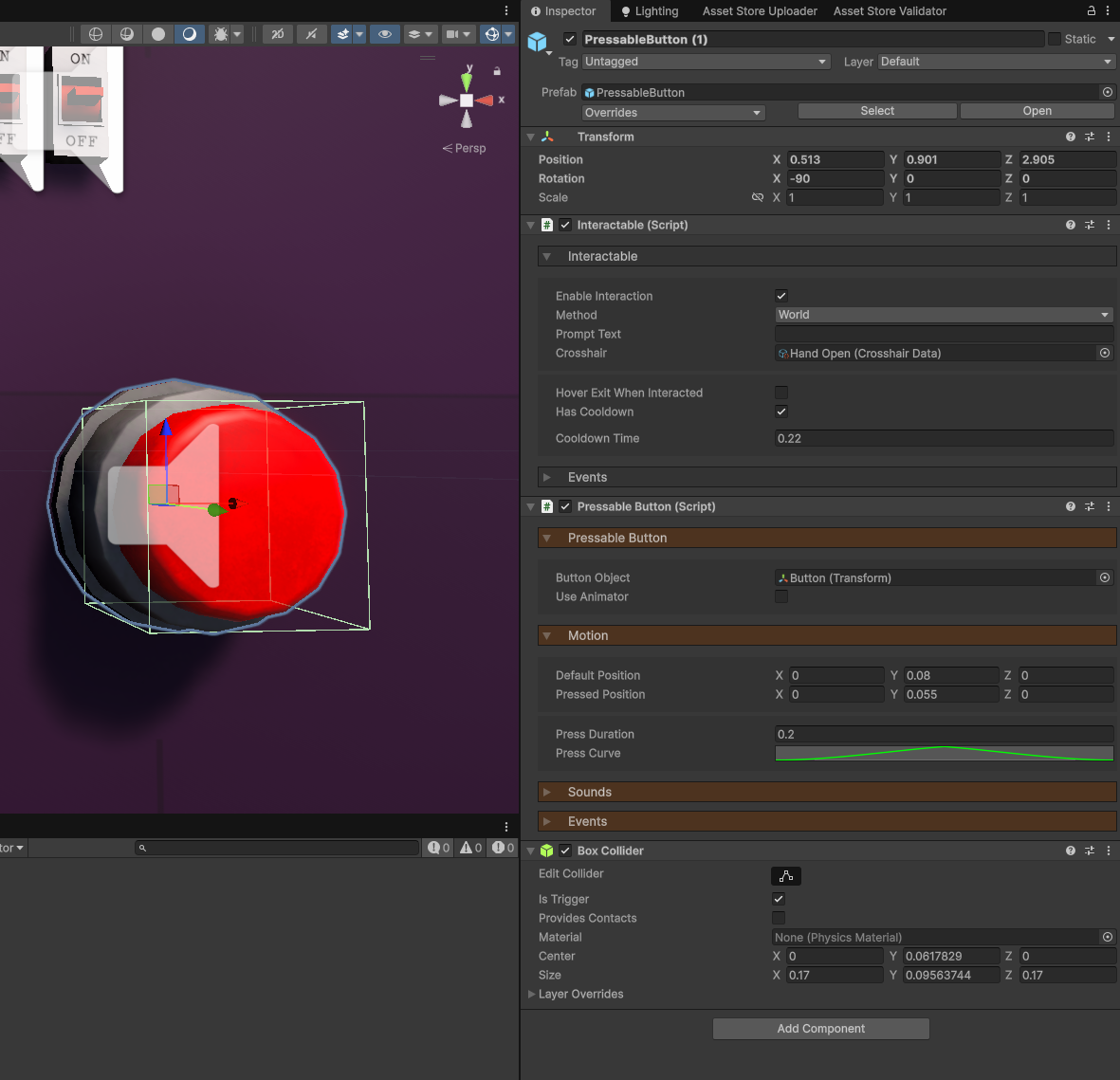Toggle scene audio mute icon
The width and height of the screenshot is (1120, 1080).
[x=311, y=34]
